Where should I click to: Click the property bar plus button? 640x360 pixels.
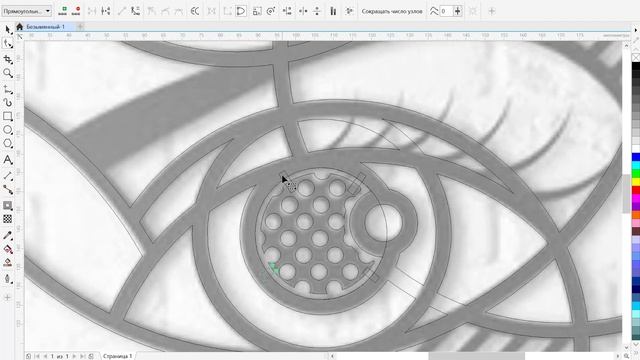(x=492, y=11)
